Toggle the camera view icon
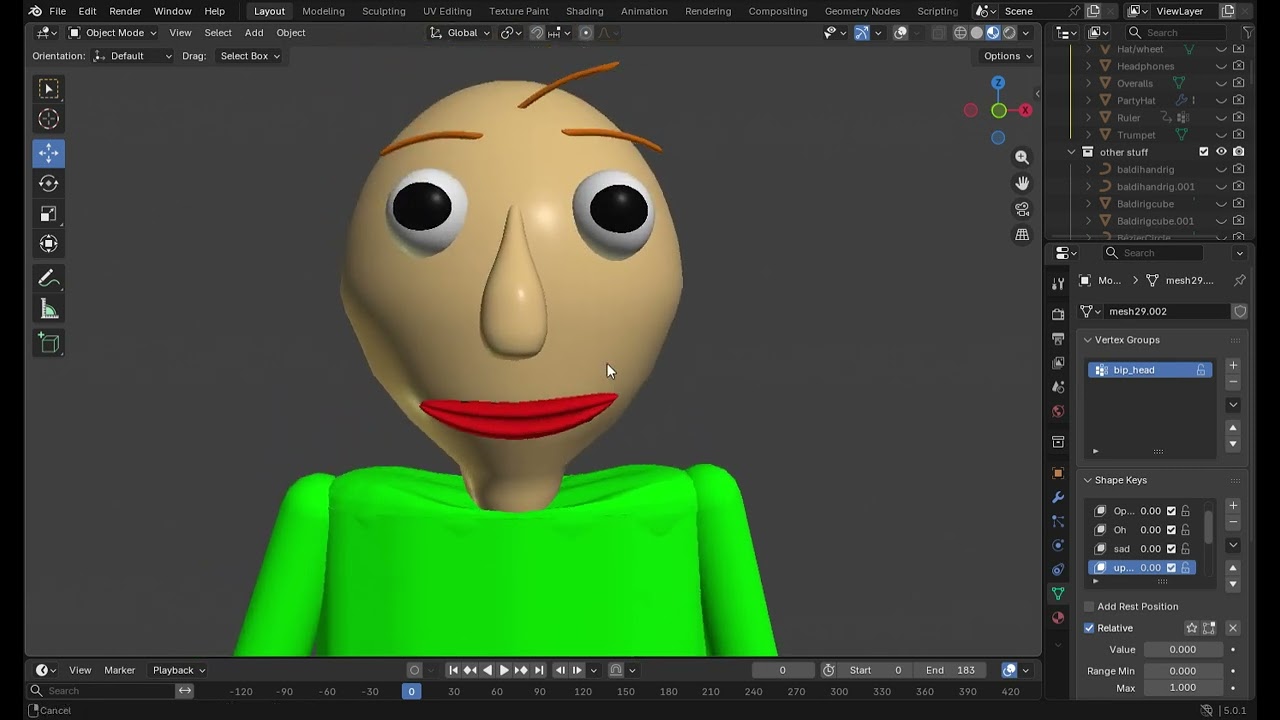The height and width of the screenshot is (720, 1280). pyautogui.click(x=1022, y=209)
